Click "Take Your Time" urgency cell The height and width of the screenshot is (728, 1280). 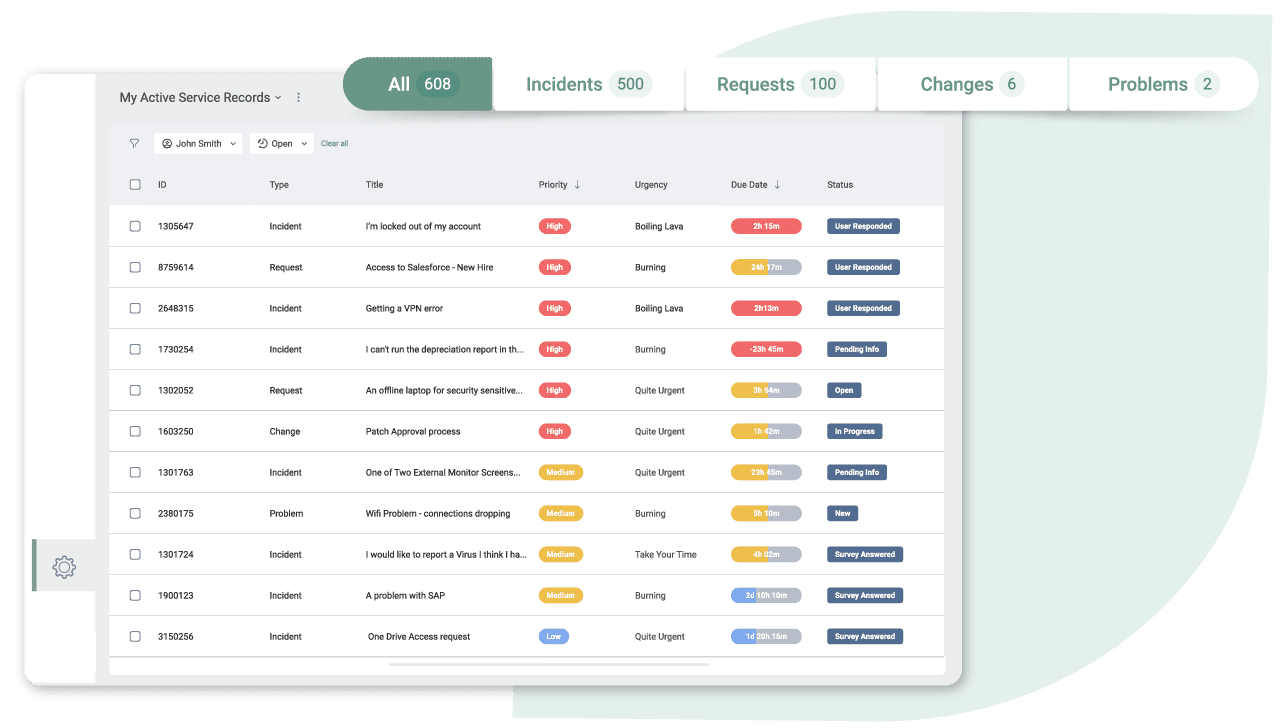click(x=665, y=554)
